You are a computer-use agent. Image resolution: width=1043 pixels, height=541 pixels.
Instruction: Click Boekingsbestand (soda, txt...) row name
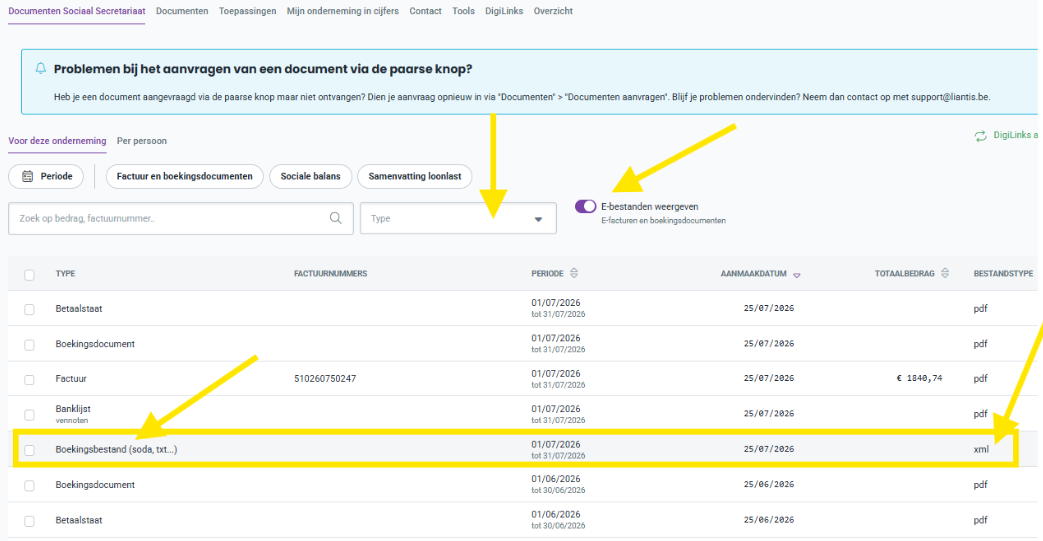click(116, 449)
